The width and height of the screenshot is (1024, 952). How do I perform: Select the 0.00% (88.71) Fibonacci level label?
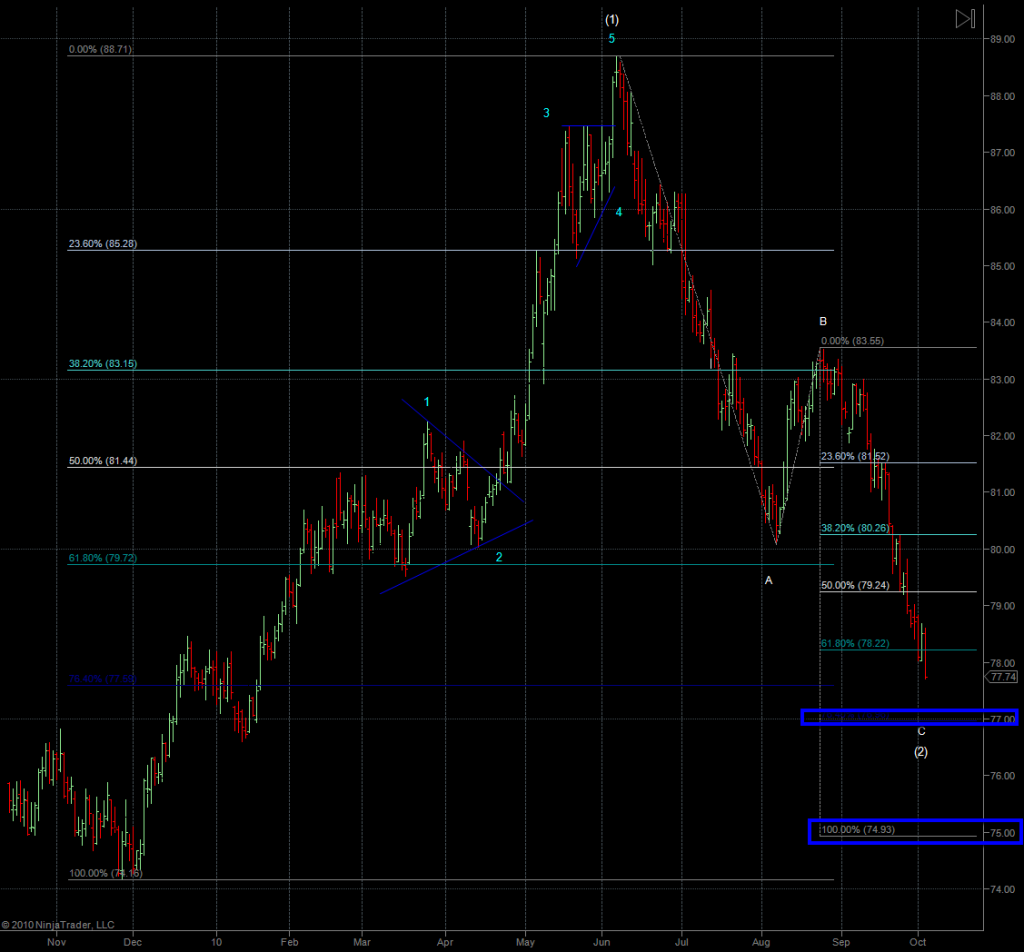pyautogui.click(x=100, y=49)
